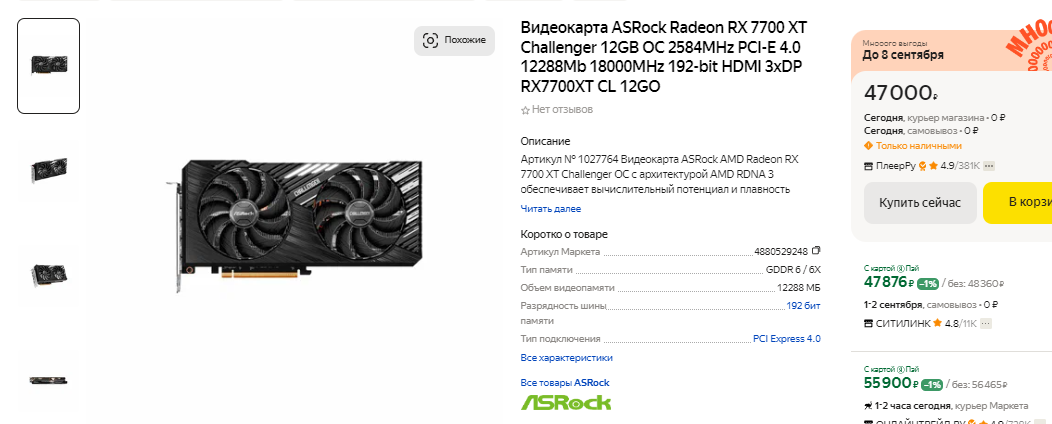Select the second angled graphics card thumbnail
This screenshot has width=1052, height=424.
point(48,170)
